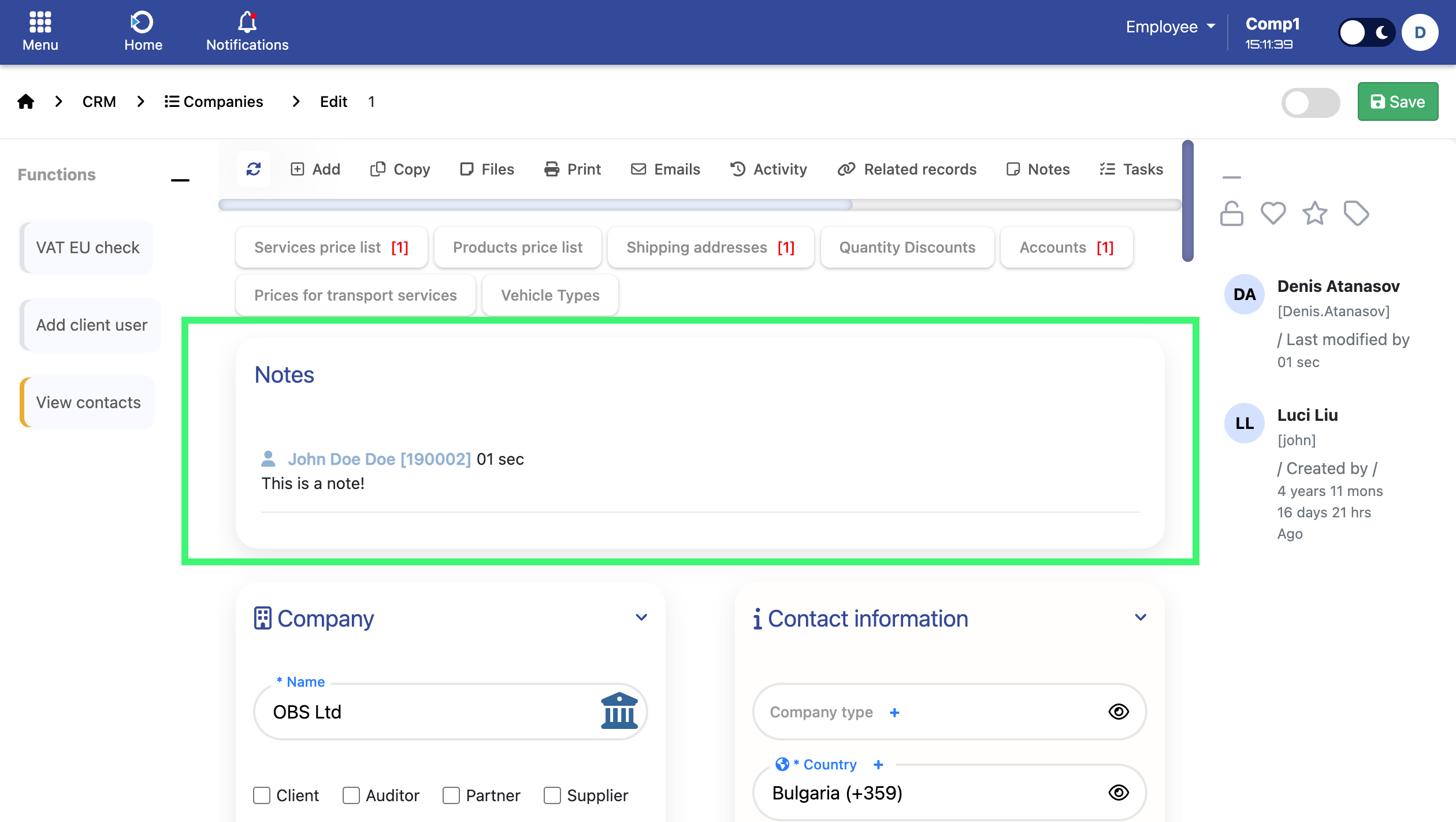Collapse the Company section chevron
The image size is (1456, 822).
(641, 617)
